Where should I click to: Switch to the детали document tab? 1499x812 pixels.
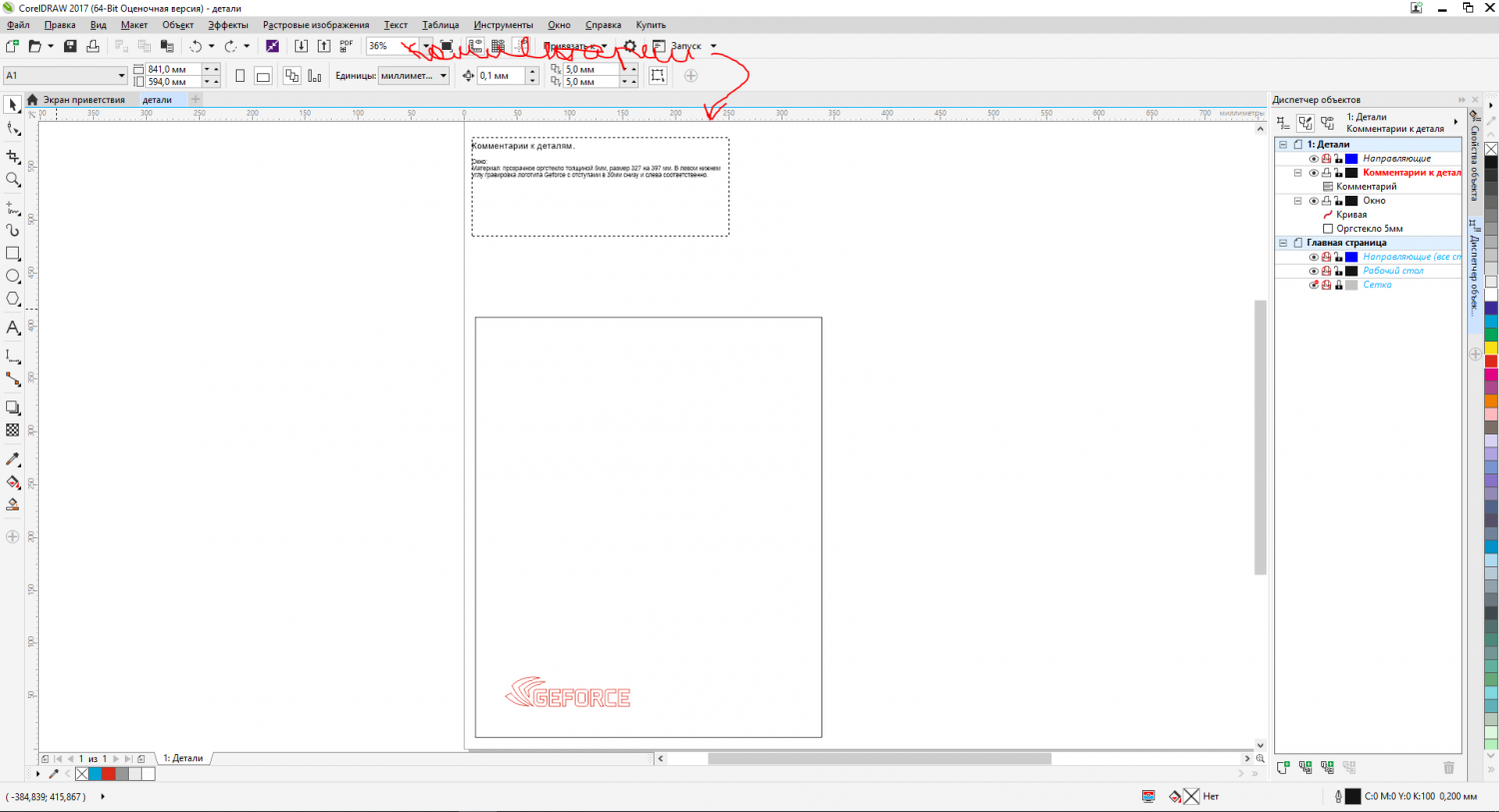click(x=157, y=100)
